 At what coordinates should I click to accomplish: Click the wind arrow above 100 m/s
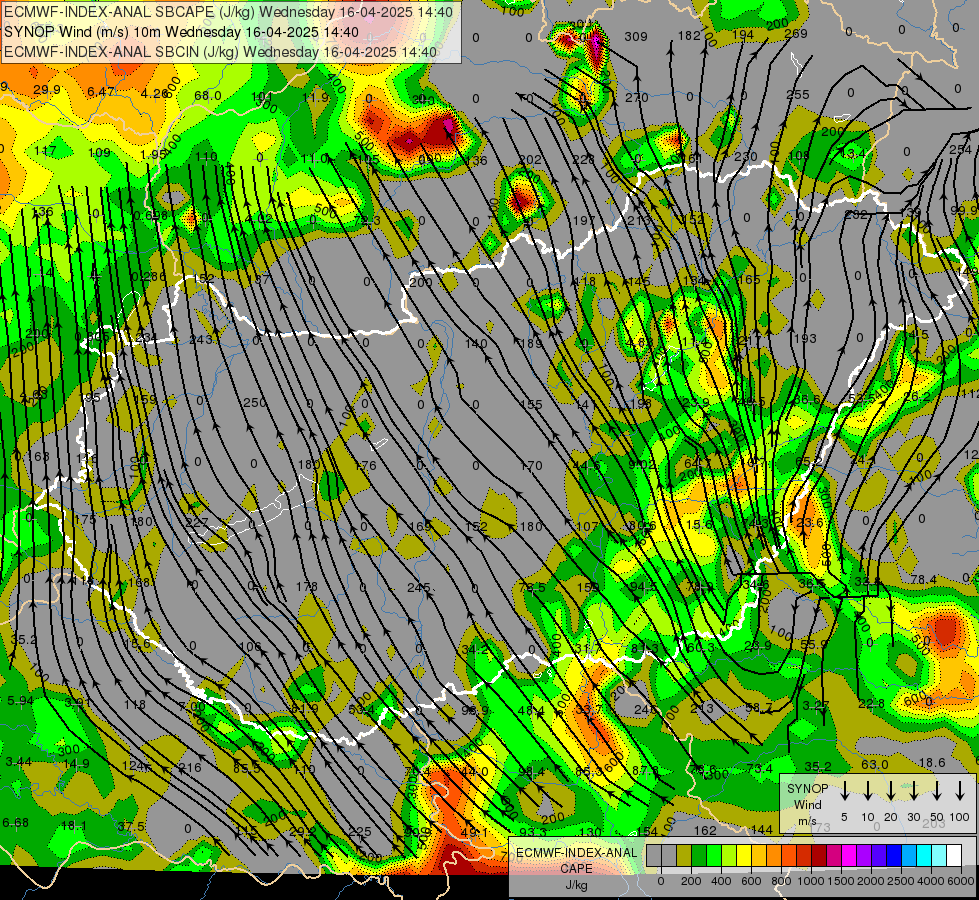click(x=960, y=791)
